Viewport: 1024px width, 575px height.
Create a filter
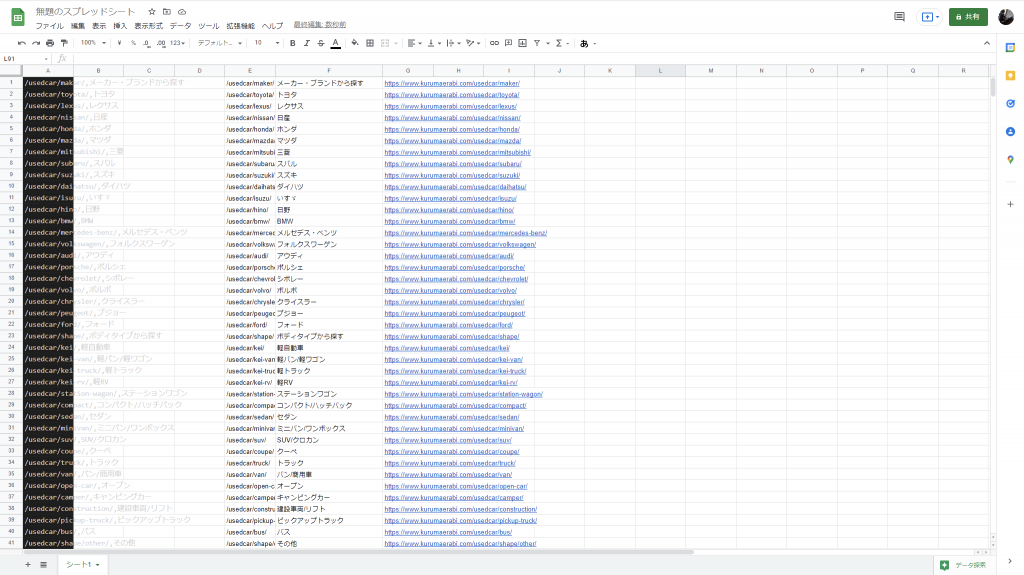[537, 43]
